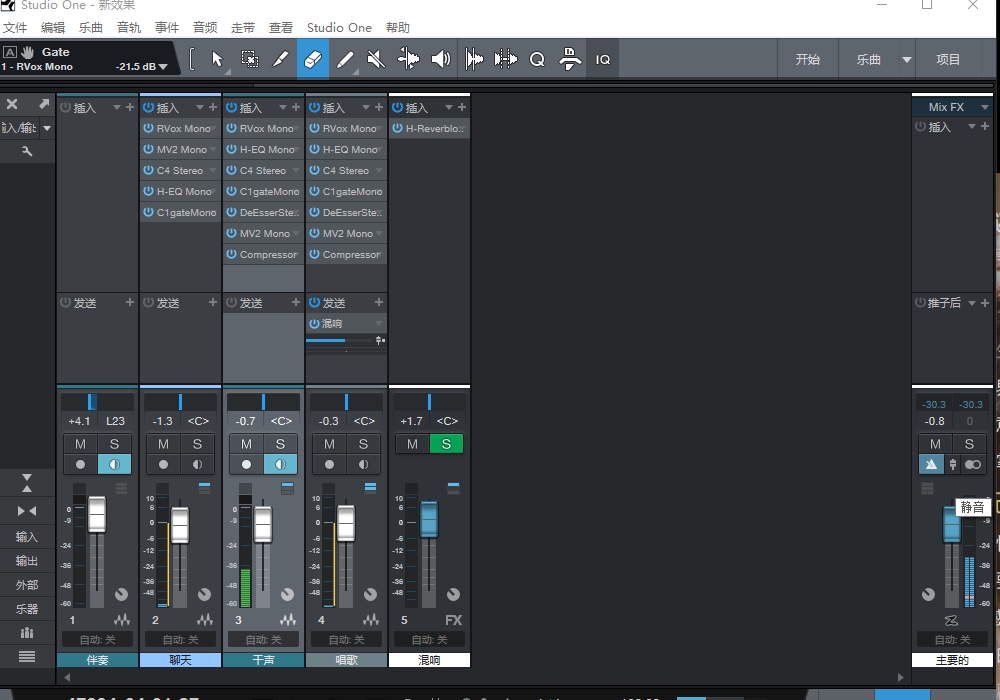Select the Arrow tool in toolbar
The image size is (1000, 700).
click(x=217, y=59)
